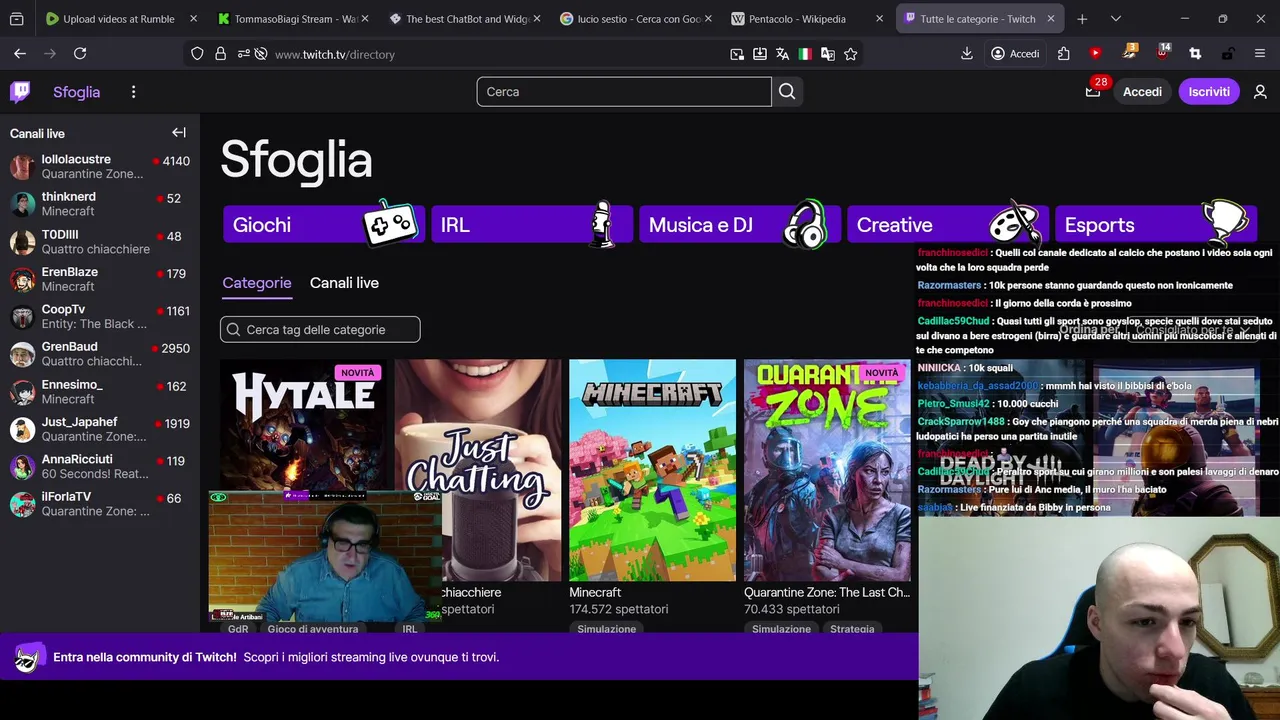Open the Minecraft category thumbnail
The width and height of the screenshot is (1280, 720).
point(652,470)
